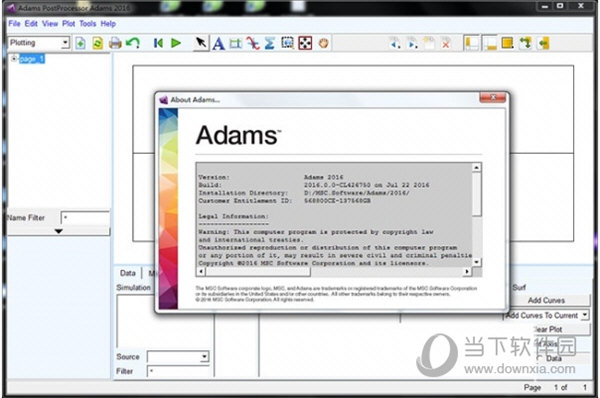
Task: Go to the previous page icon
Action: (395, 43)
